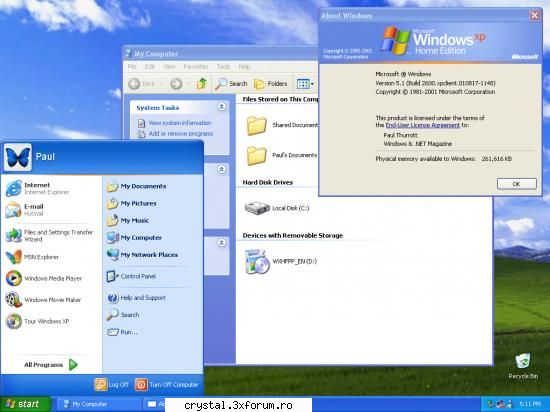The image size is (550, 412).
Task: Click the Log Off button
Action: (111, 385)
